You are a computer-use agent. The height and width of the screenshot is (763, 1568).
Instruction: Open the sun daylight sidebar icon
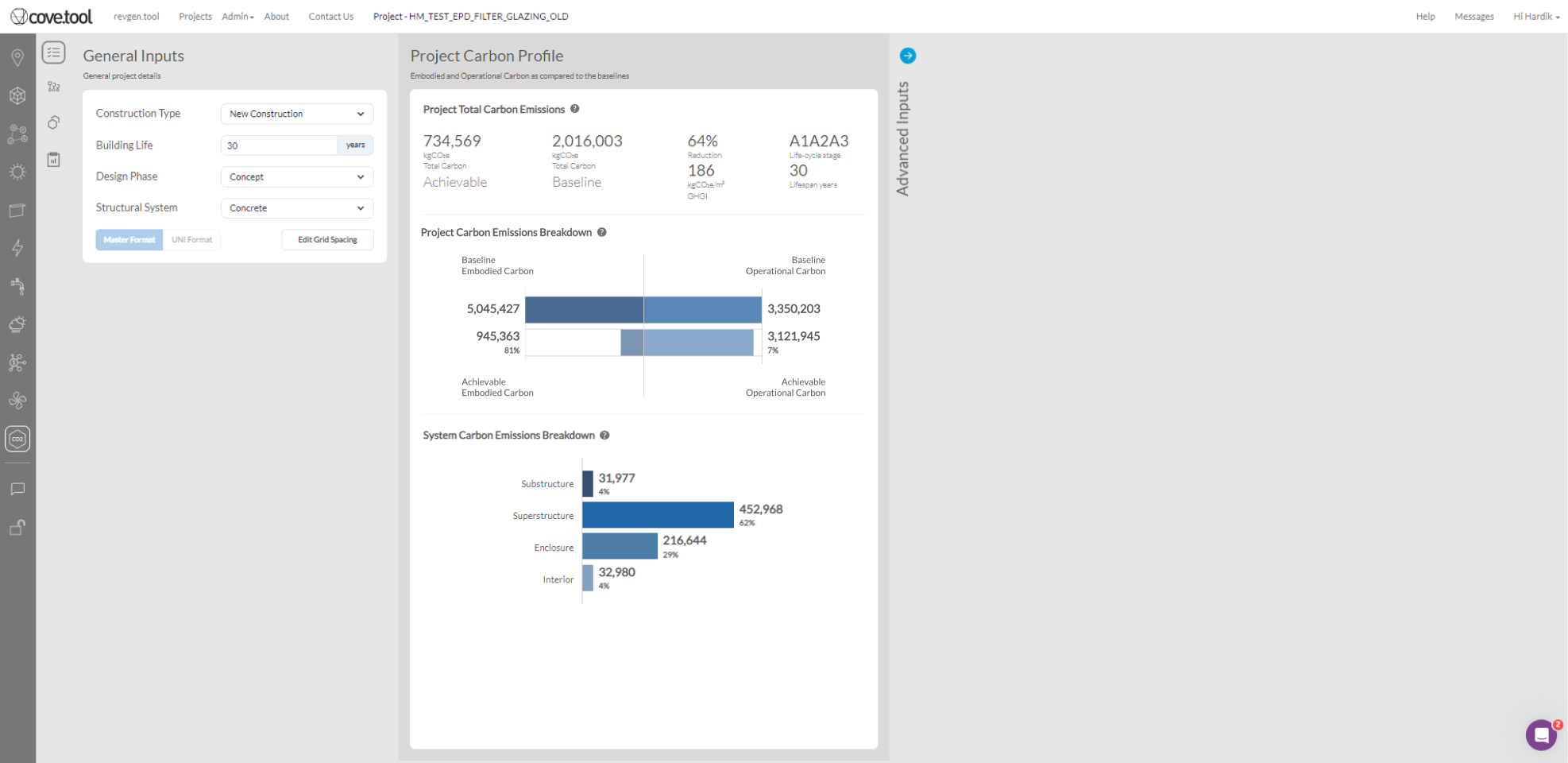tap(17, 172)
